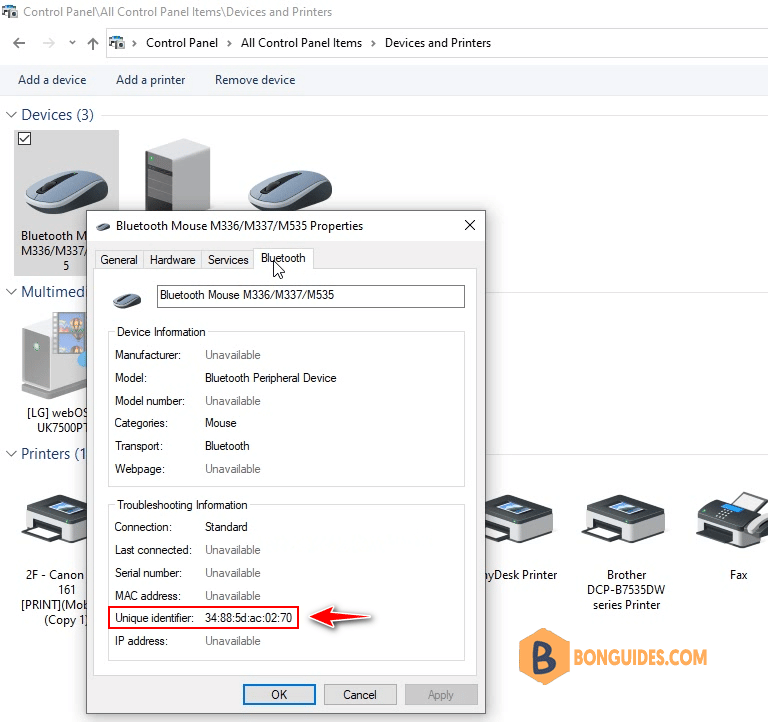Select the Bluetooth tab
The width and height of the screenshot is (768, 722).
(283, 258)
